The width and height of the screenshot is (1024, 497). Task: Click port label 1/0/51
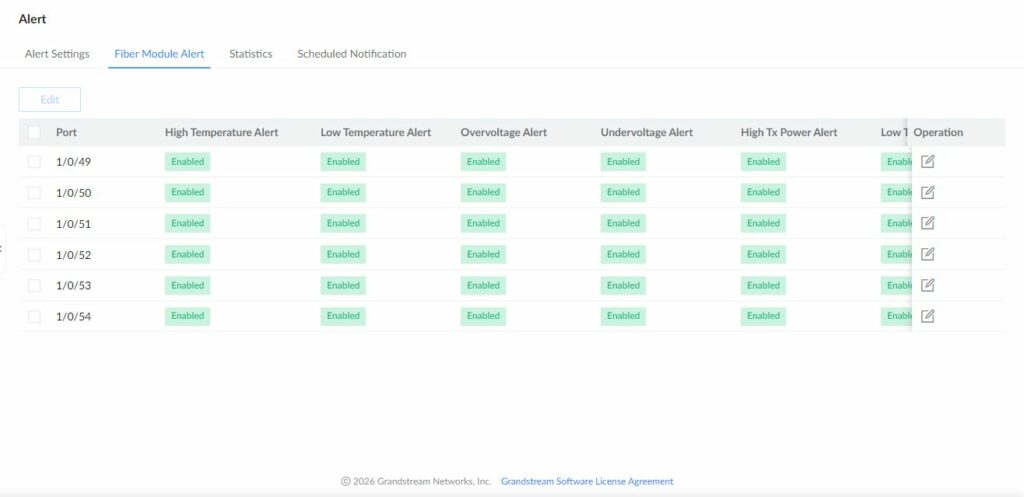(73, 224)
